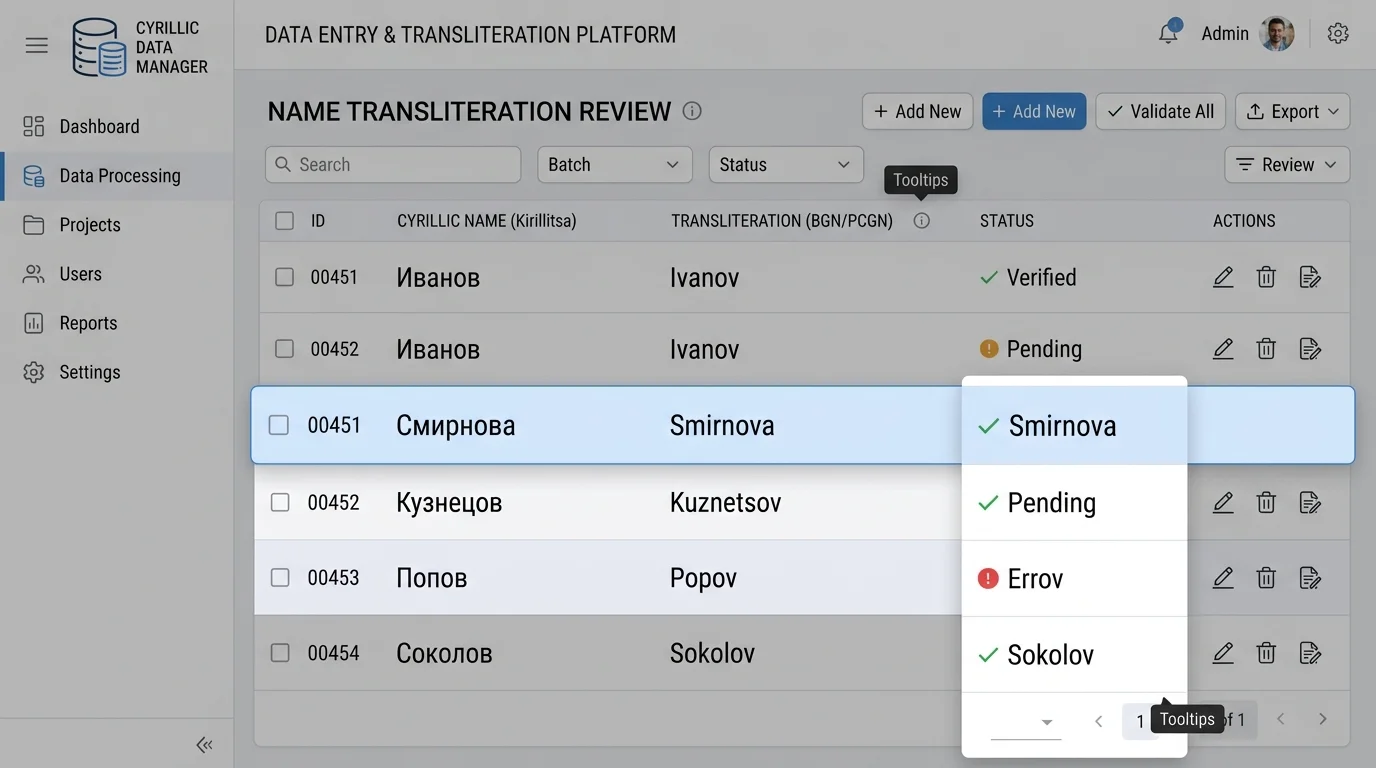Select Data Processing in the sidebar
The height and width of the screenshot is (768, 1376).
click(120, 175)
